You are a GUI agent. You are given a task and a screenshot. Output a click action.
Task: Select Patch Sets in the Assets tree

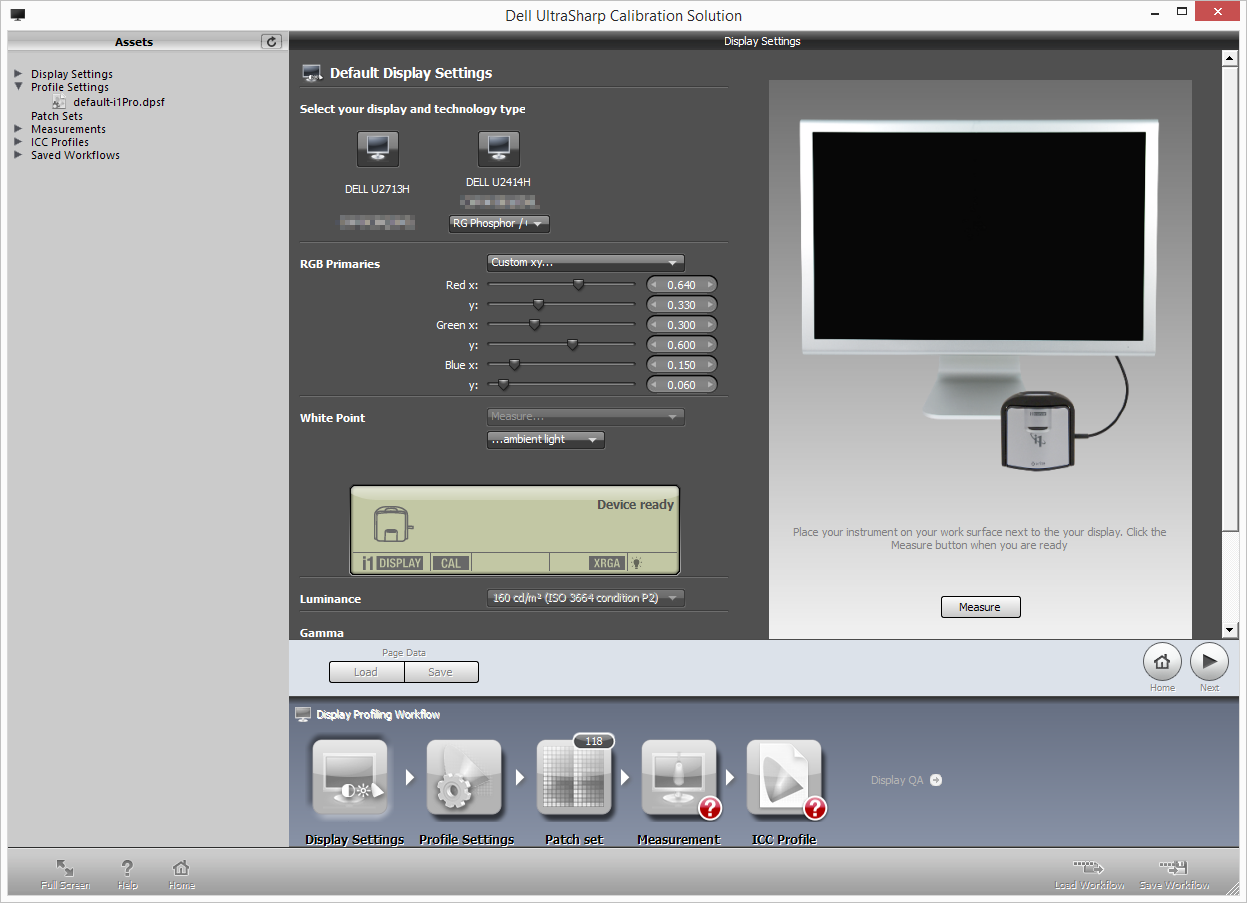[57, 116]
